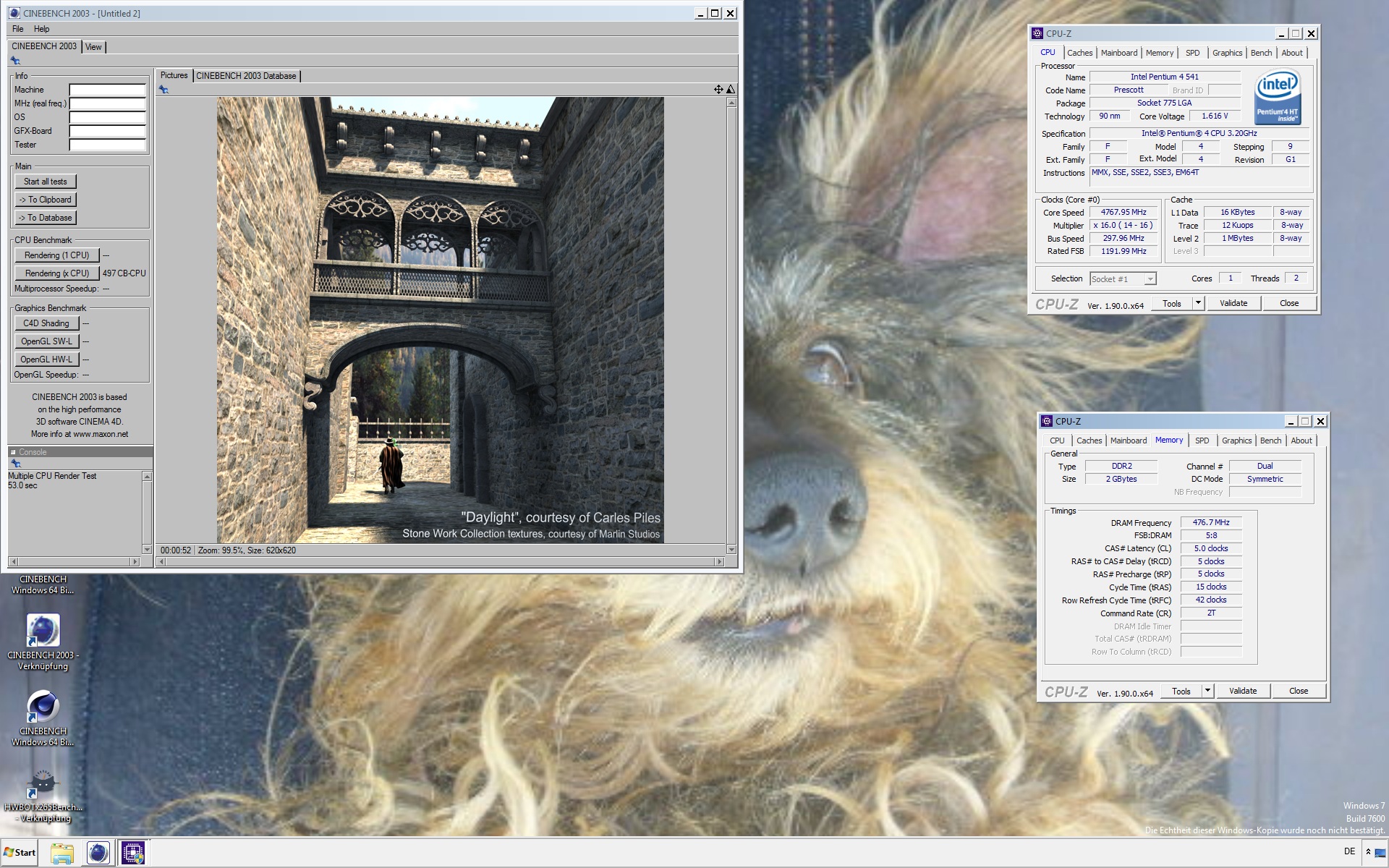The width and height of the screenshot is (1389, 868).
Task: Click the left panel's horizontal scrollbar left arrow
Action: pyautogui.click(x=13, y=561)
